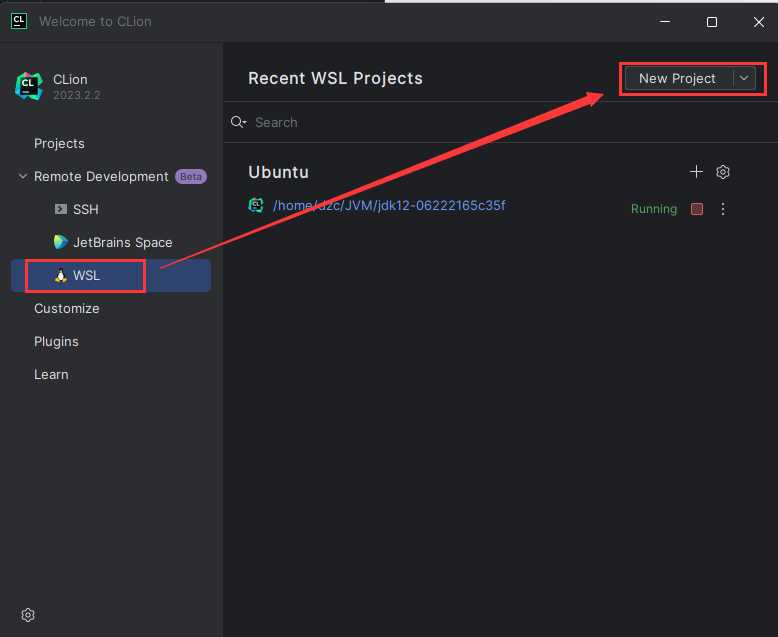Select SSH remote development
The height and width of the screenshot is (637, 778).
point(85,209)
